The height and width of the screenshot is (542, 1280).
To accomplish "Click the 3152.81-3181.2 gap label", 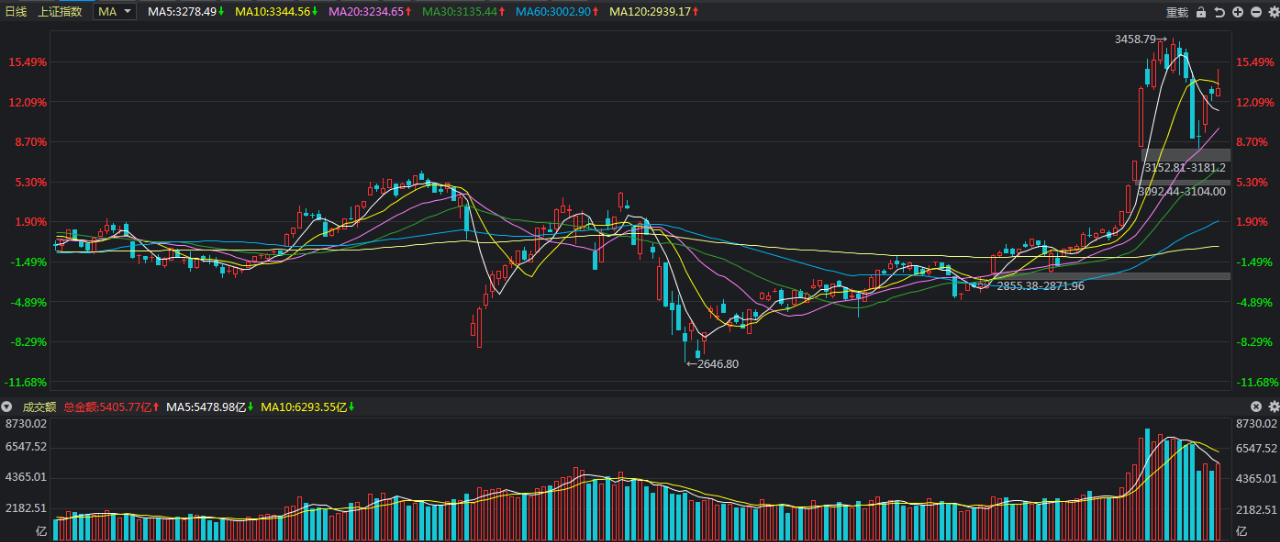I will pos(1185,168).
